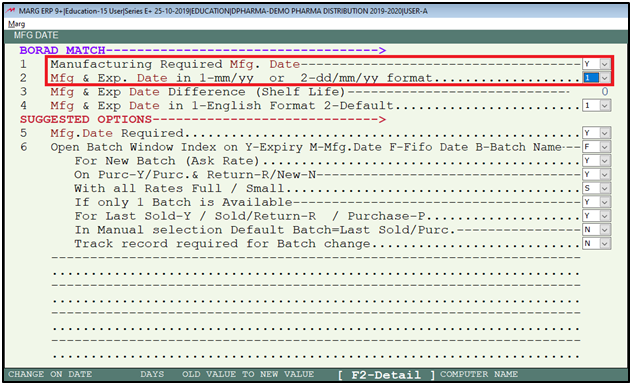632x385 pixels.
Task: Open dropdown for On Purc-Y/Purc.& Return-R/New-N
Action: (x=605, y=175)
